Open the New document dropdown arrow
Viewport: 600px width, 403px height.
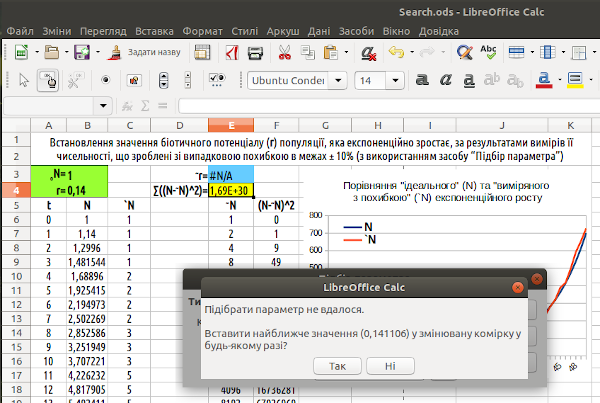[x=37, y=52]
